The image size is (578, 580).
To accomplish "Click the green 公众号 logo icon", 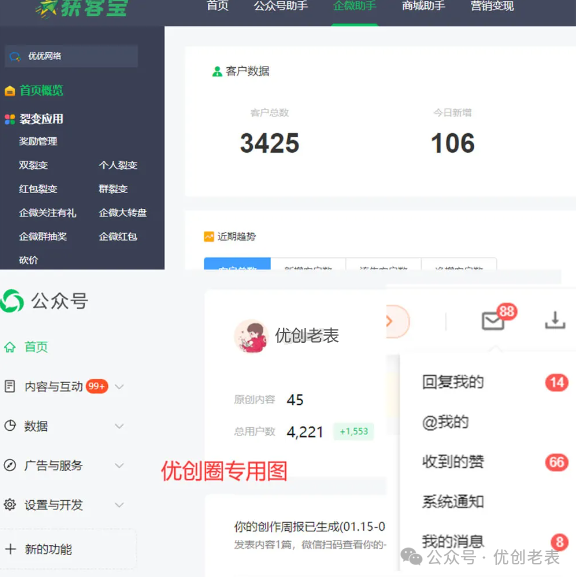I will [12, 302].
